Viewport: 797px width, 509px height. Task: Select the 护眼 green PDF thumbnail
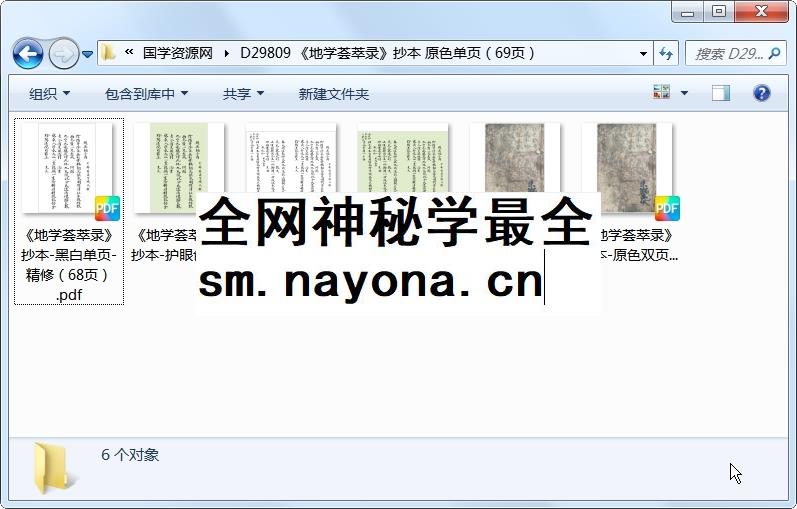[179, 168]
